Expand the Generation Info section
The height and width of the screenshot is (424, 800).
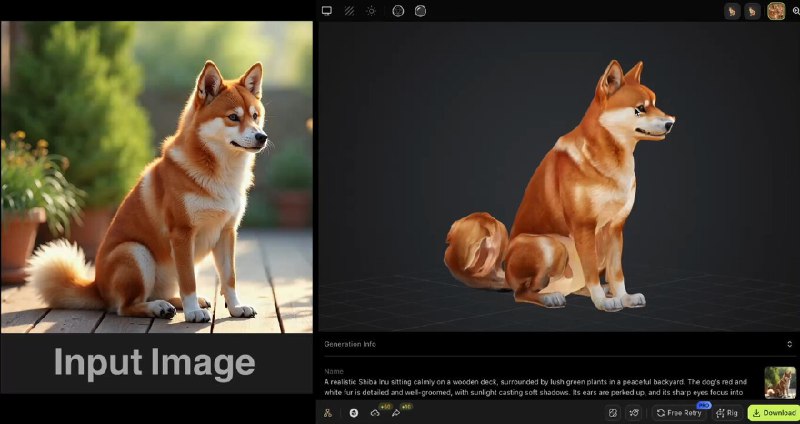(x=350, y=344)
